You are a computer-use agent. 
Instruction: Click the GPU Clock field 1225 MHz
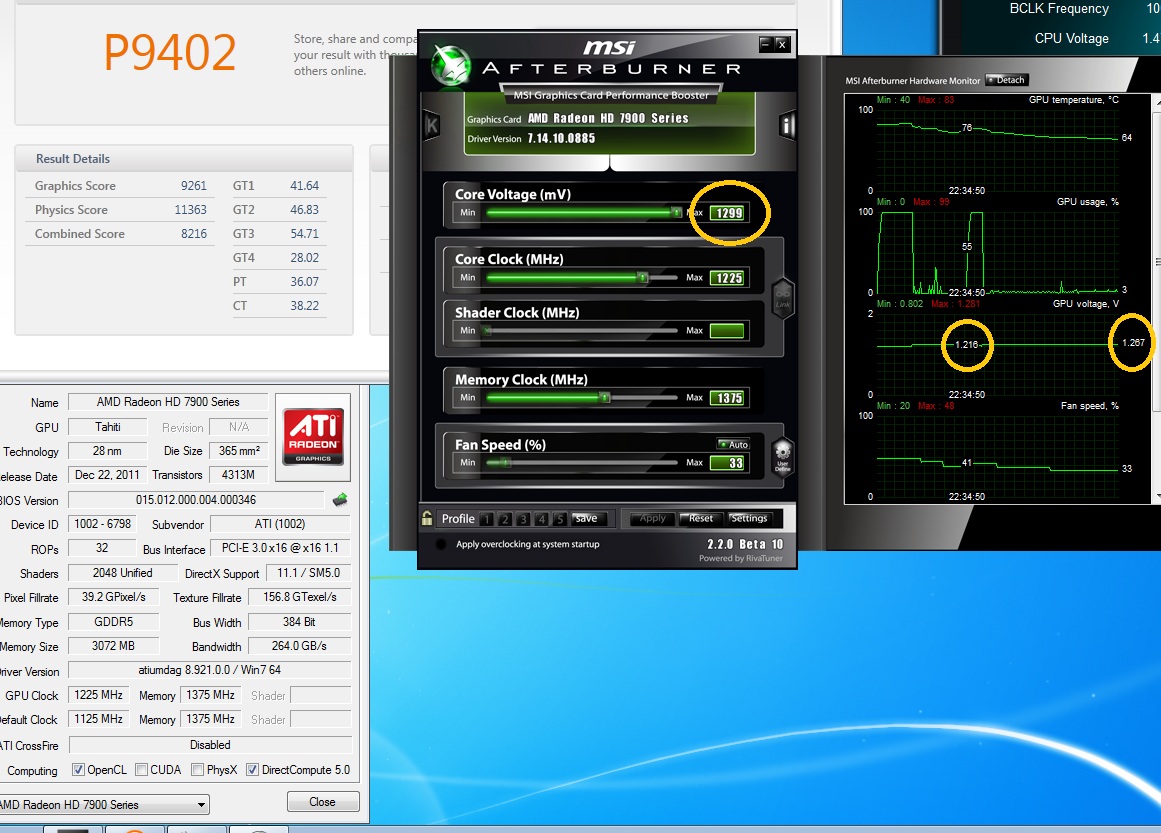tap(98, 695)
